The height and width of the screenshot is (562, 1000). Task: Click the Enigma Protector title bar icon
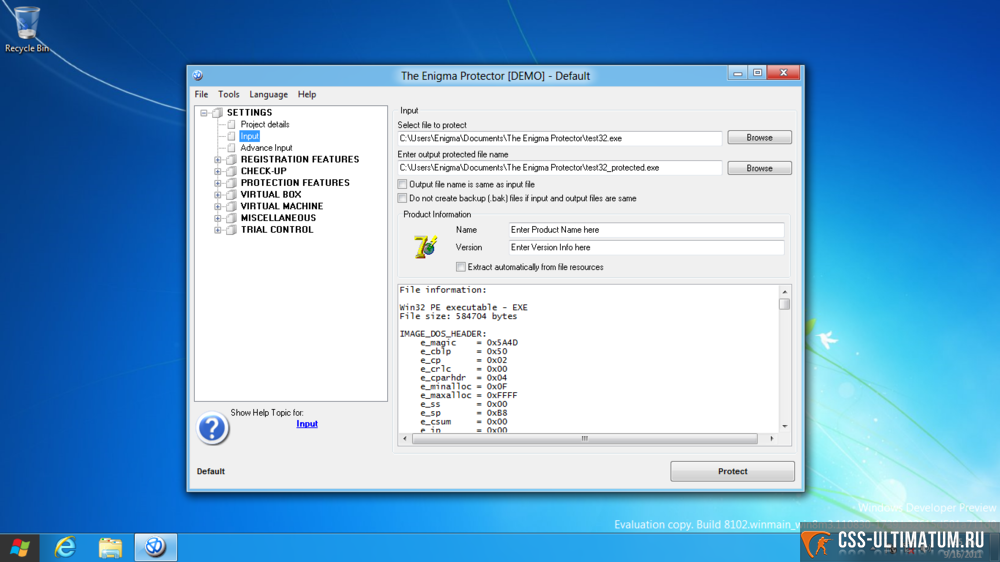198,75
